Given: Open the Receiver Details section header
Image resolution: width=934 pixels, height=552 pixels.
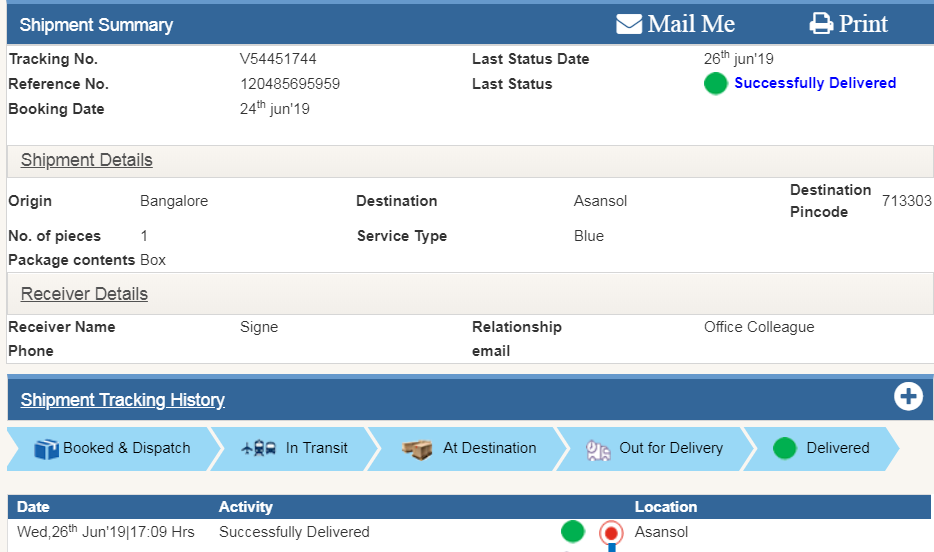Looking at the screenshot, I should point(84,294).
